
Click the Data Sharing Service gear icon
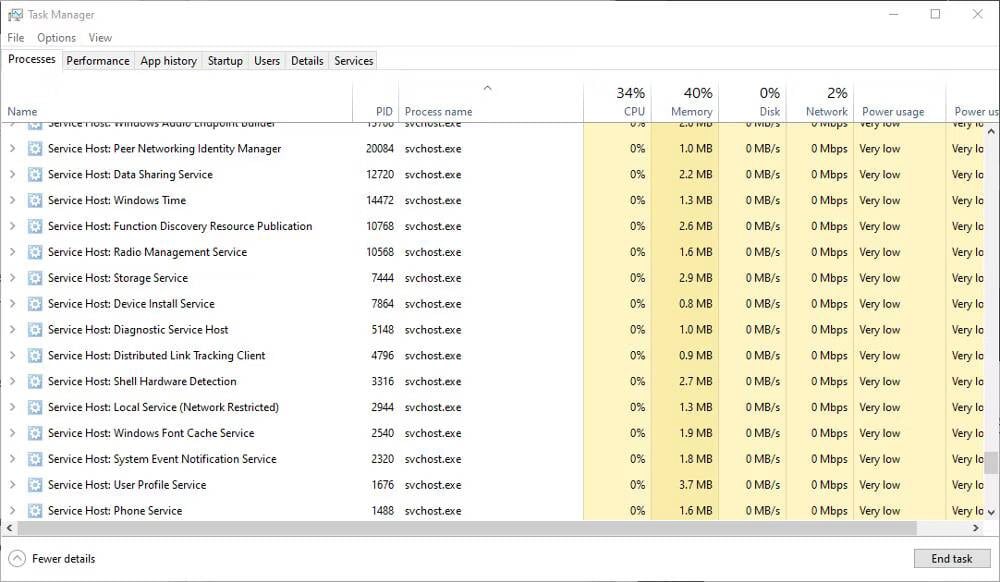pos(36,174)
